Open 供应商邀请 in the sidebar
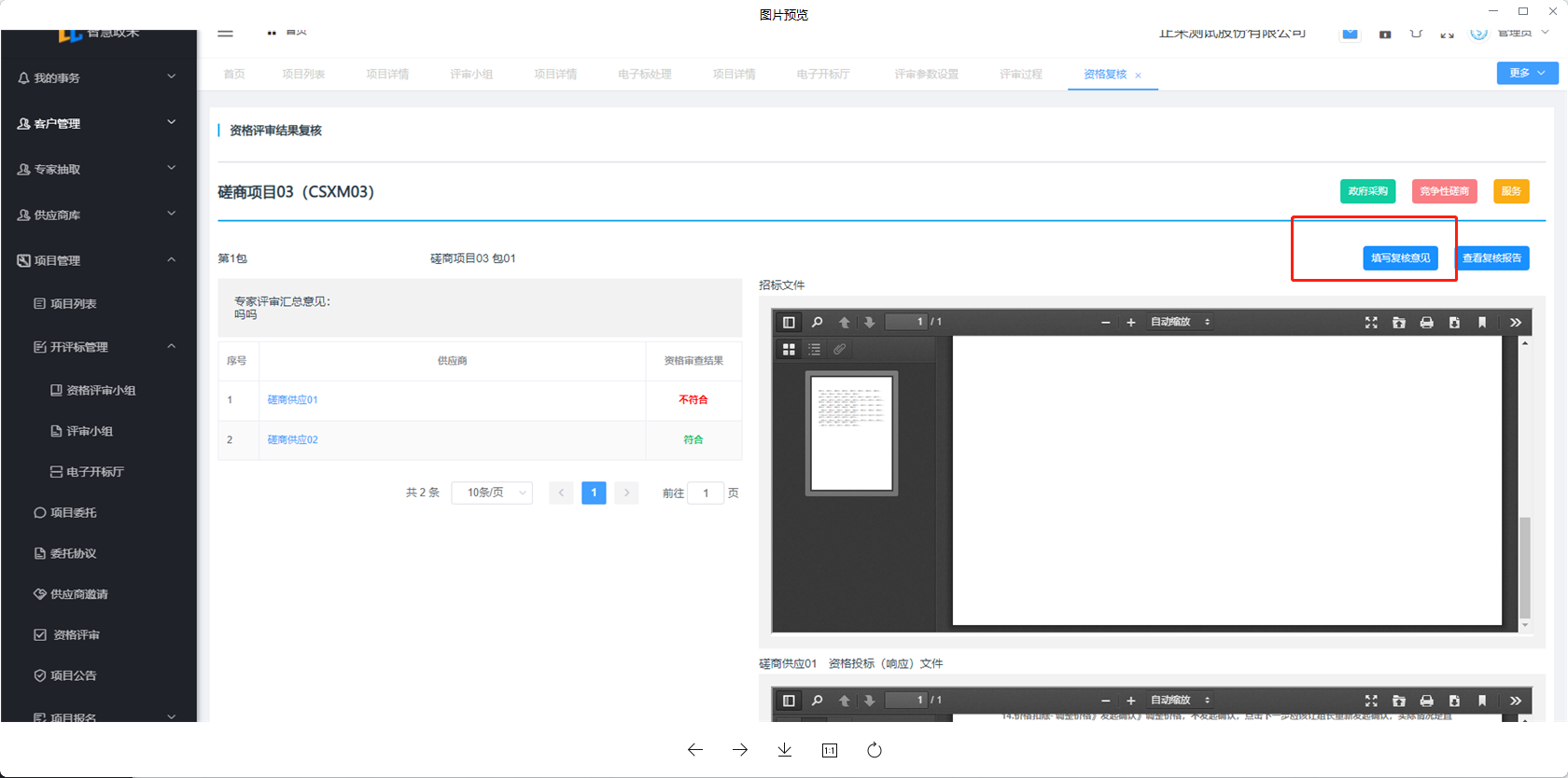The height and width of the screenshot is (778, 1568). (x=78, y=594)
